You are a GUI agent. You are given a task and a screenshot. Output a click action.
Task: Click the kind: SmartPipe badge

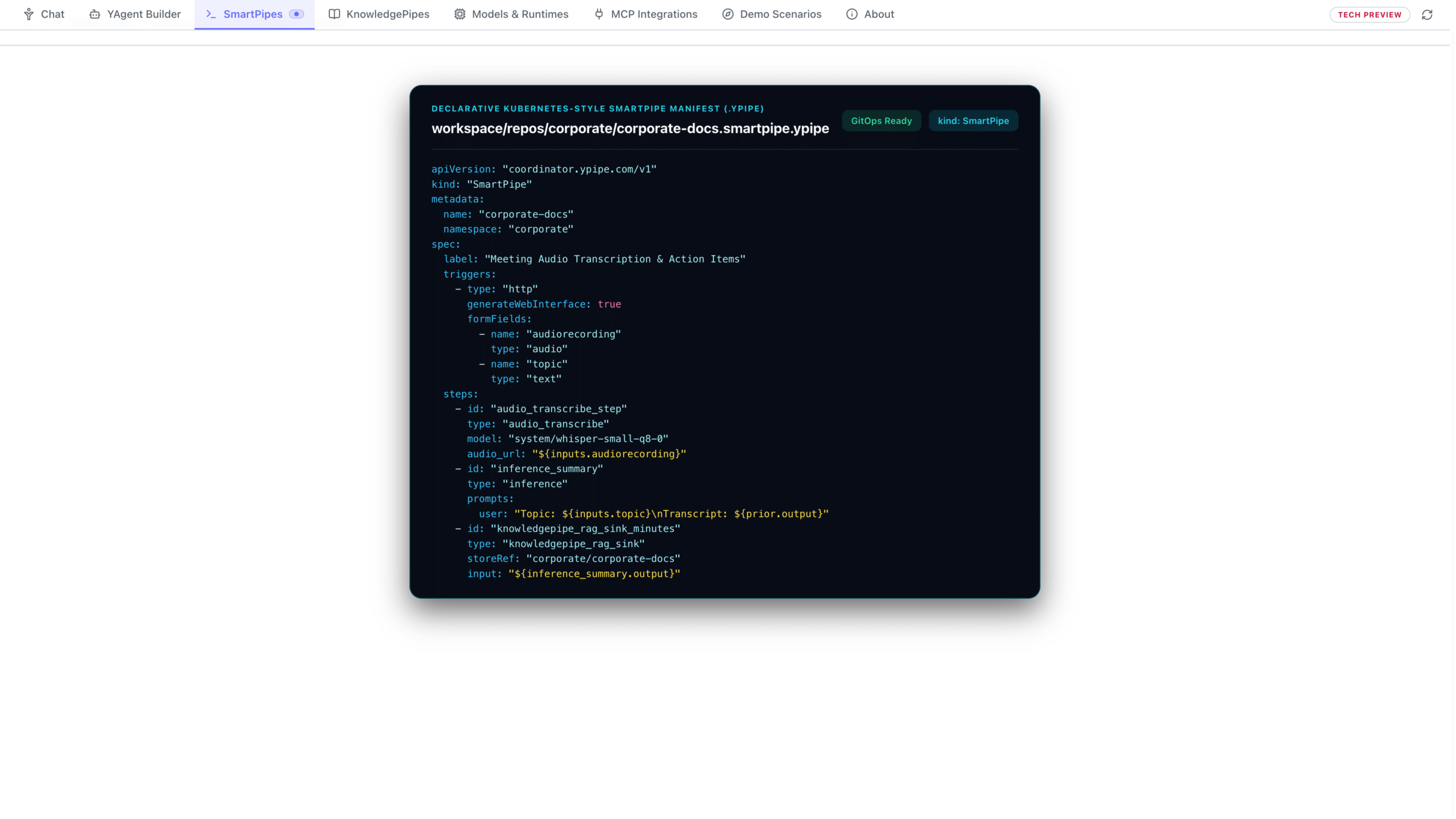click(973, 121)
